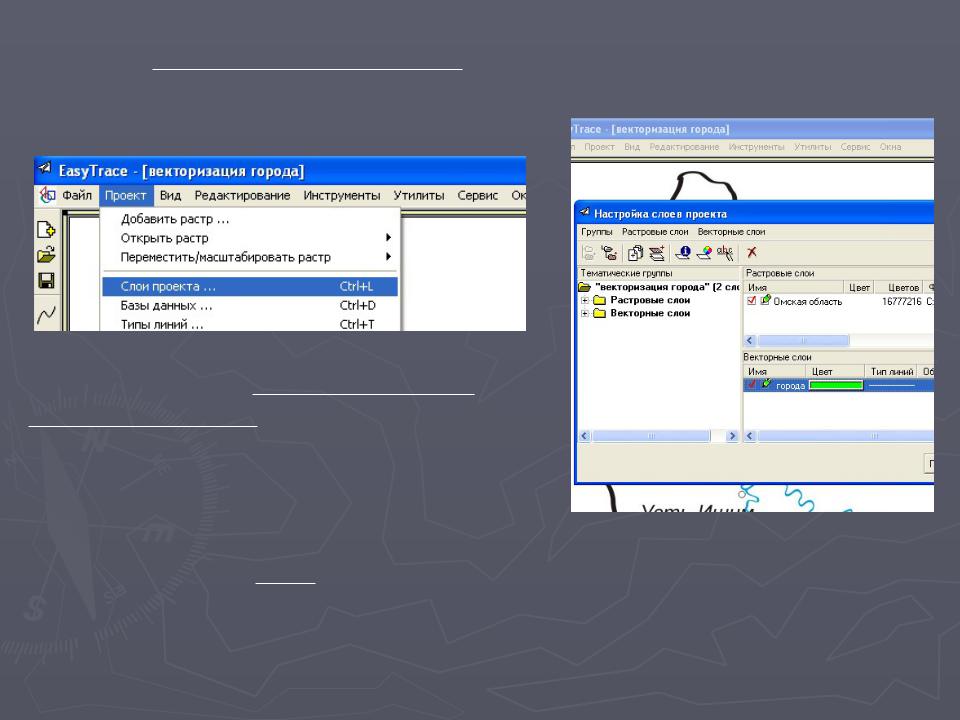Image resolution: width=960 pixels, height=720 pixels.
Task: Select the "векторизация города" root tree item
Action: point(667,287)
